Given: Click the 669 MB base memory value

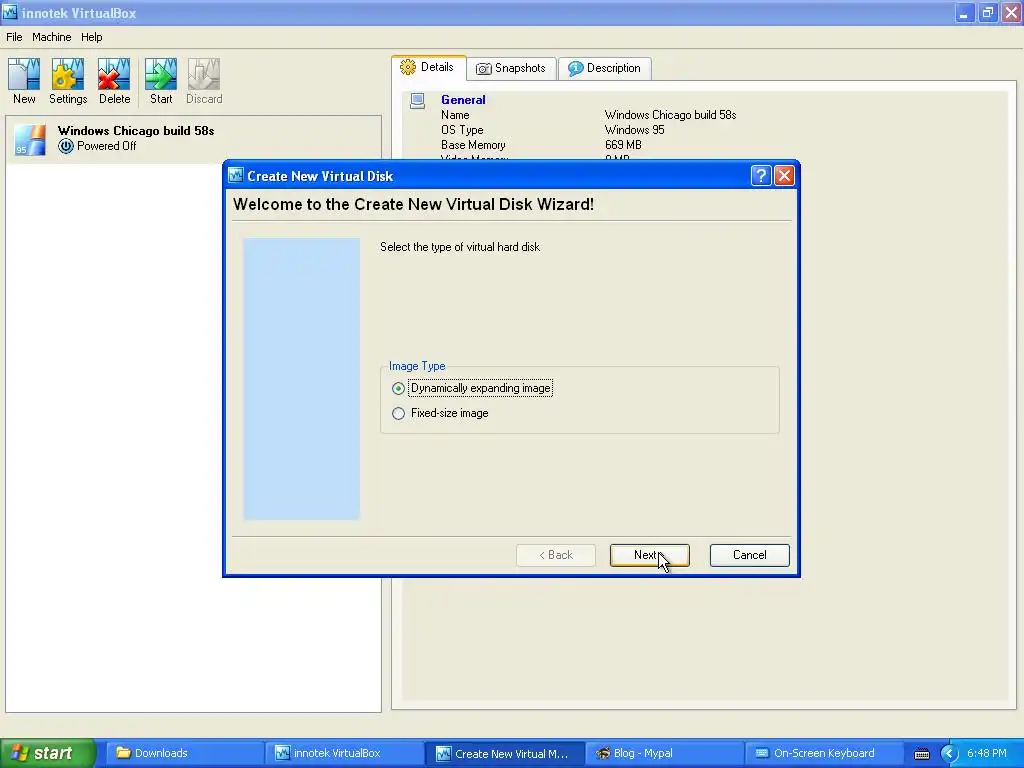Looking at the screenshot, I should (x=623, y=145).
